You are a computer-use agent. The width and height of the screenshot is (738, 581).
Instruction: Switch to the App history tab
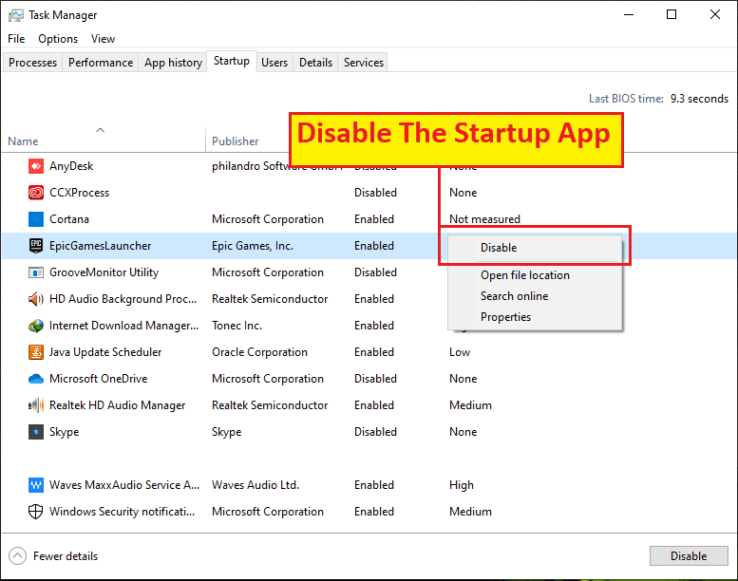coord(173,63)
